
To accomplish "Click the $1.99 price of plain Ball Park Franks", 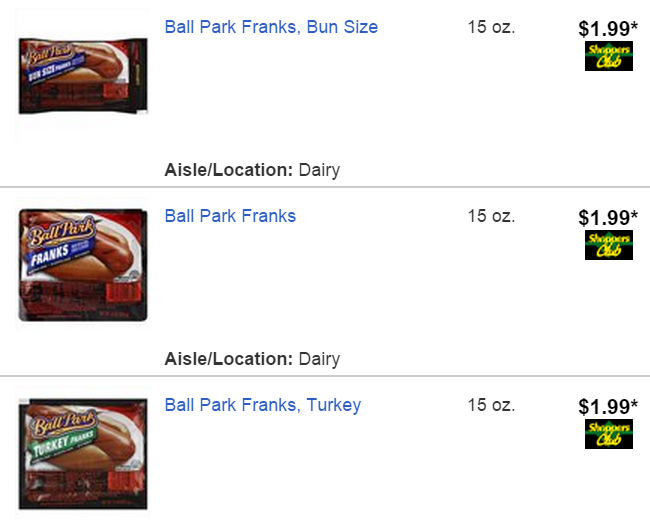I will point(607,218).
